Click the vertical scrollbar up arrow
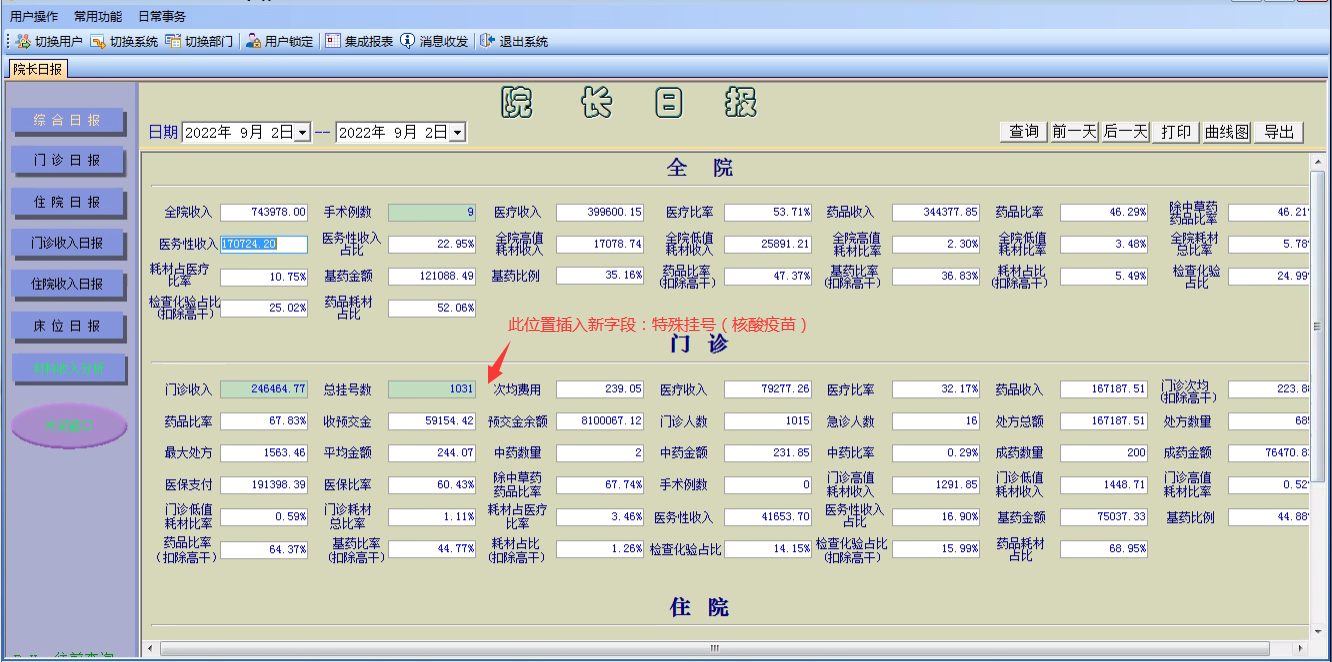1332x662 pixels. pyautogui.click(x=1317, y=162)
